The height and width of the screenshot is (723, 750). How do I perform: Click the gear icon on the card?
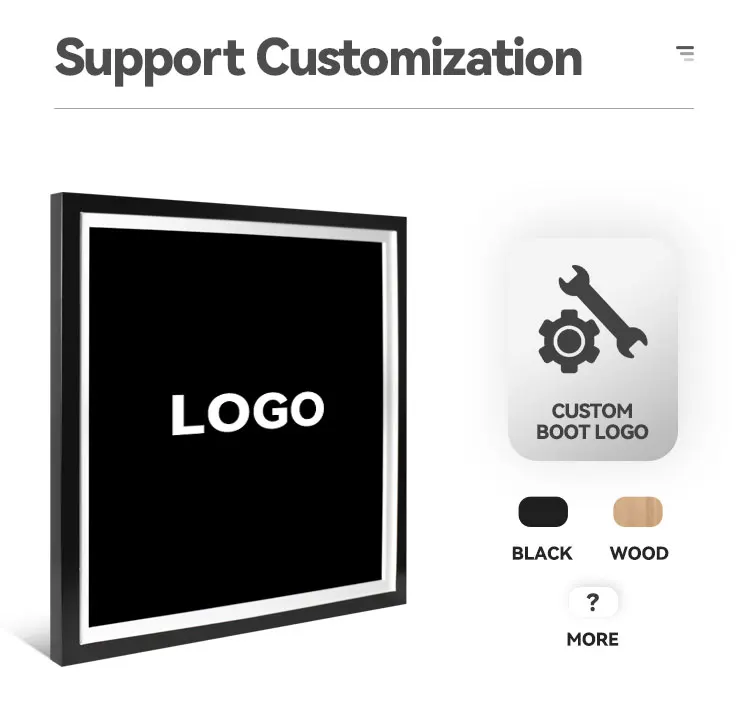[569, 341]
